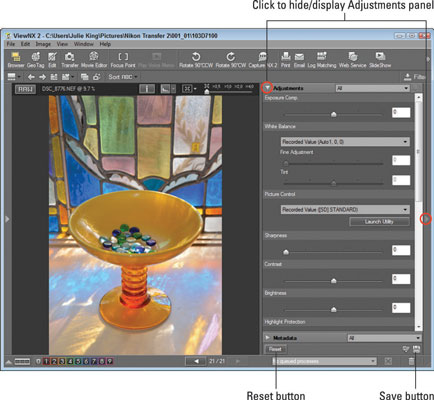Click the Tint slider handle

point(333,183)
